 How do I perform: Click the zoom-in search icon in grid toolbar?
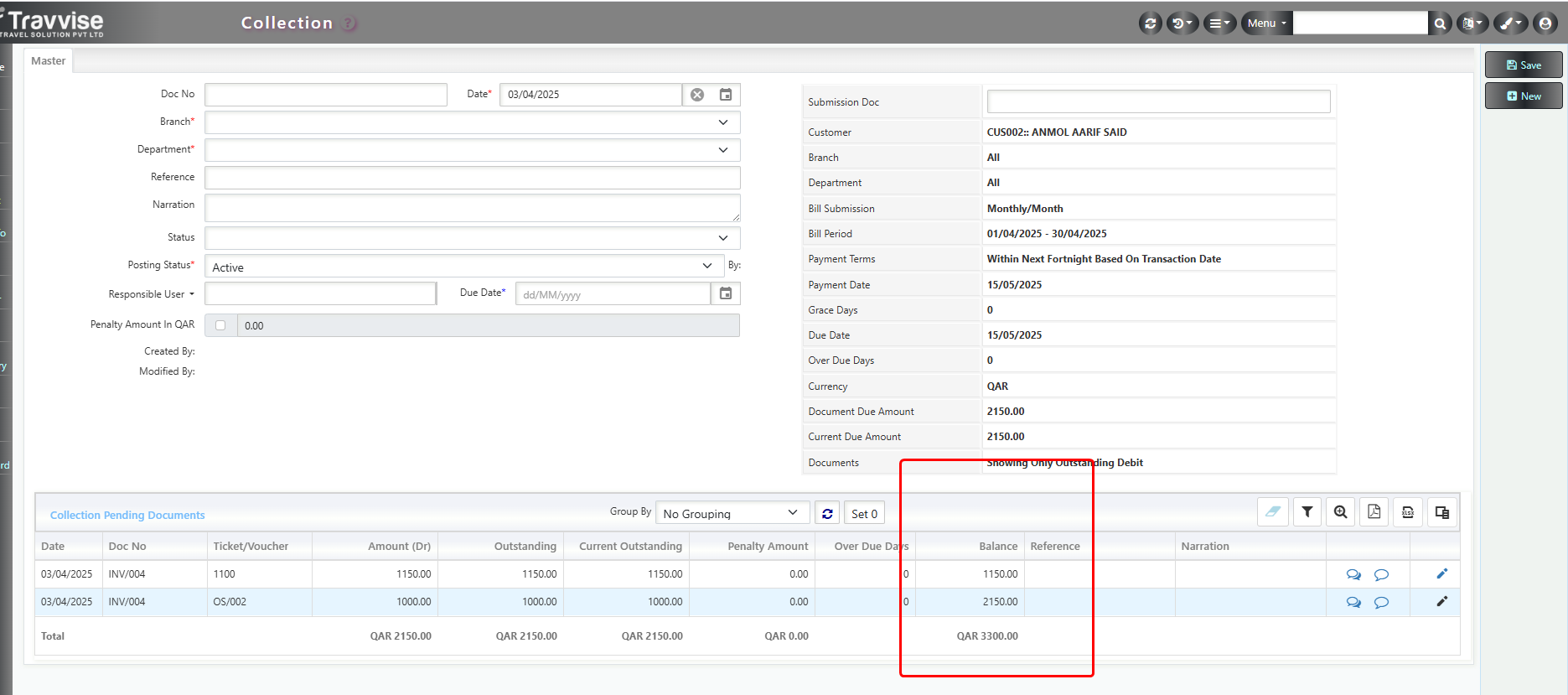point(1341,512)
